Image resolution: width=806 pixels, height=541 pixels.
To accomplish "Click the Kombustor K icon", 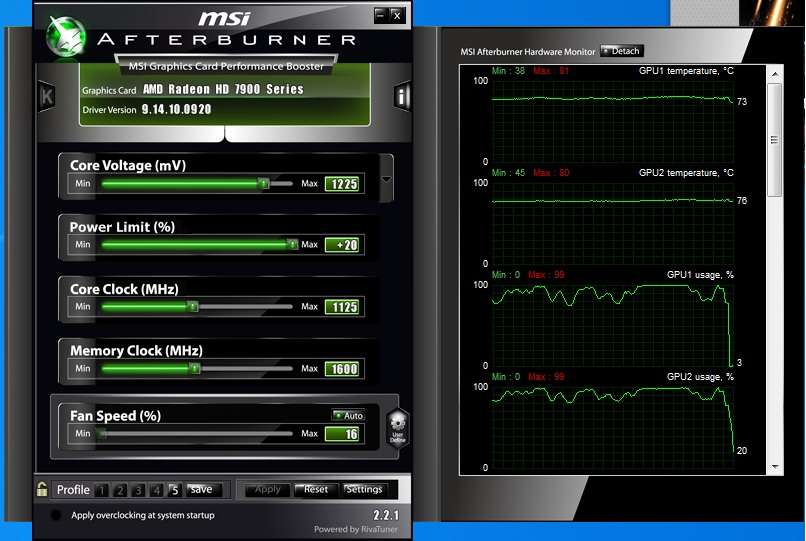I will (x=47, y=96).
